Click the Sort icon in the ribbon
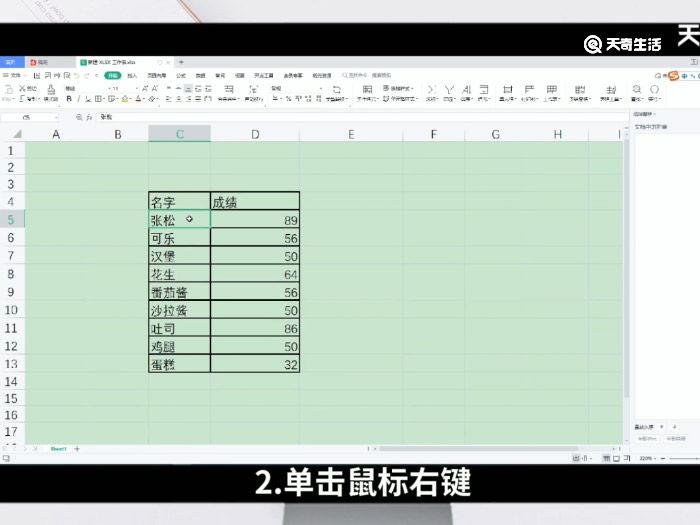Viewport: 700px width, 525px height. 467,90
